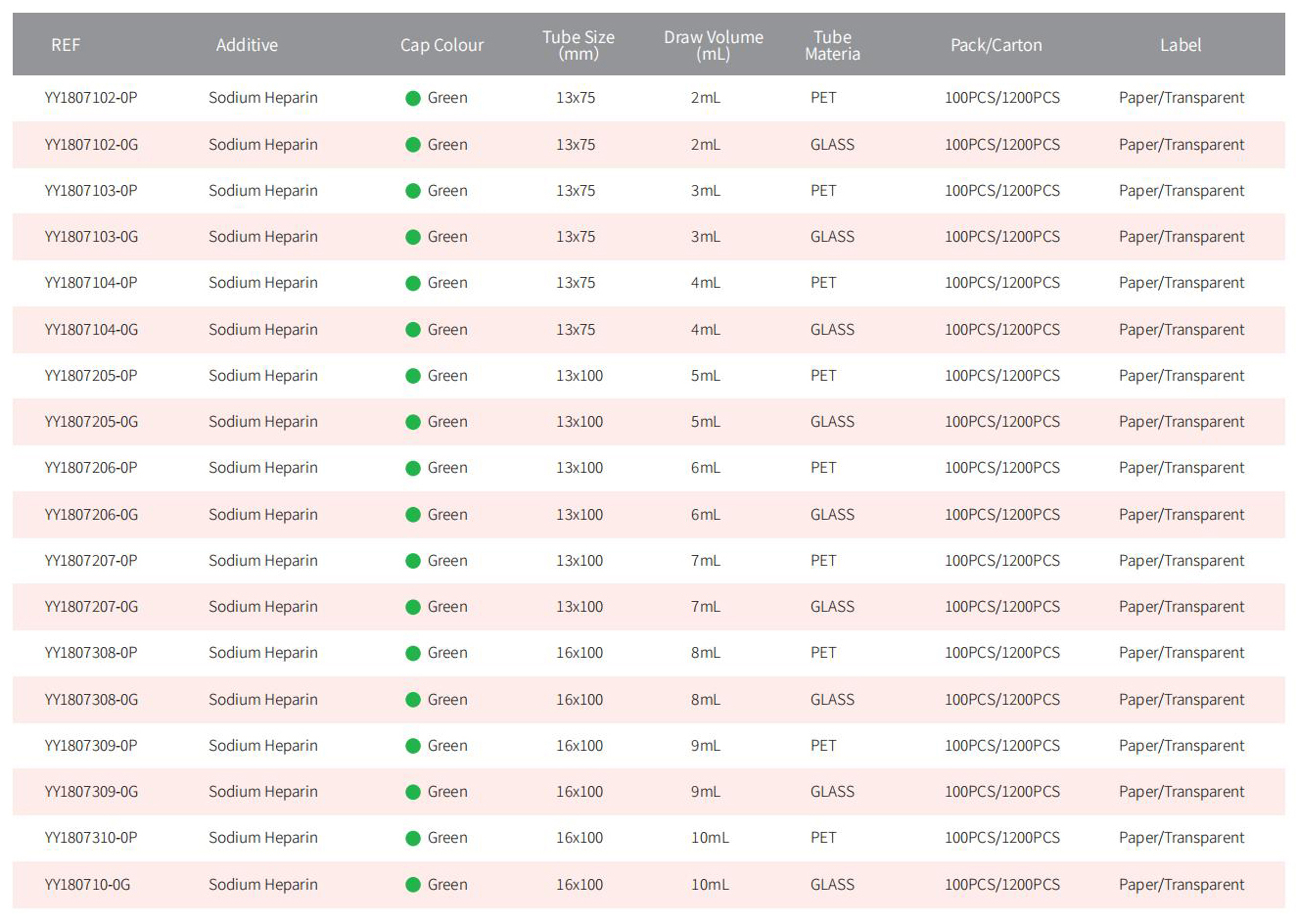Screen dimensions: 1298x924
Task: Click the green circle in row YY1807104-0P
Action: tap(413, 283)
